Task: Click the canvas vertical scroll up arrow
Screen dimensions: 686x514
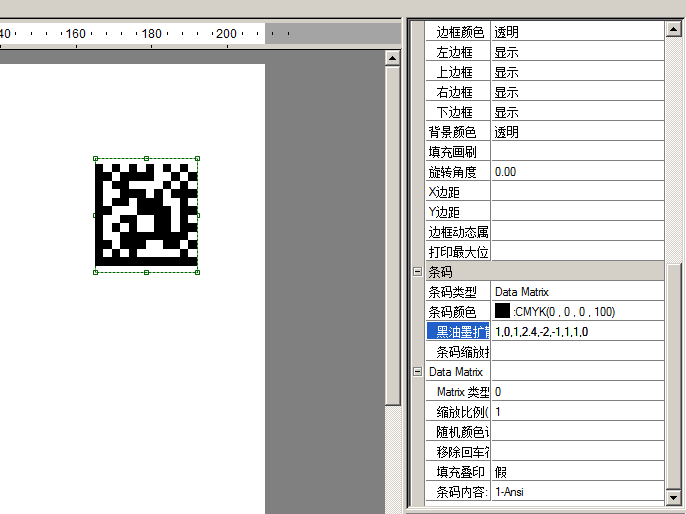Action: (x=392, y=58)
